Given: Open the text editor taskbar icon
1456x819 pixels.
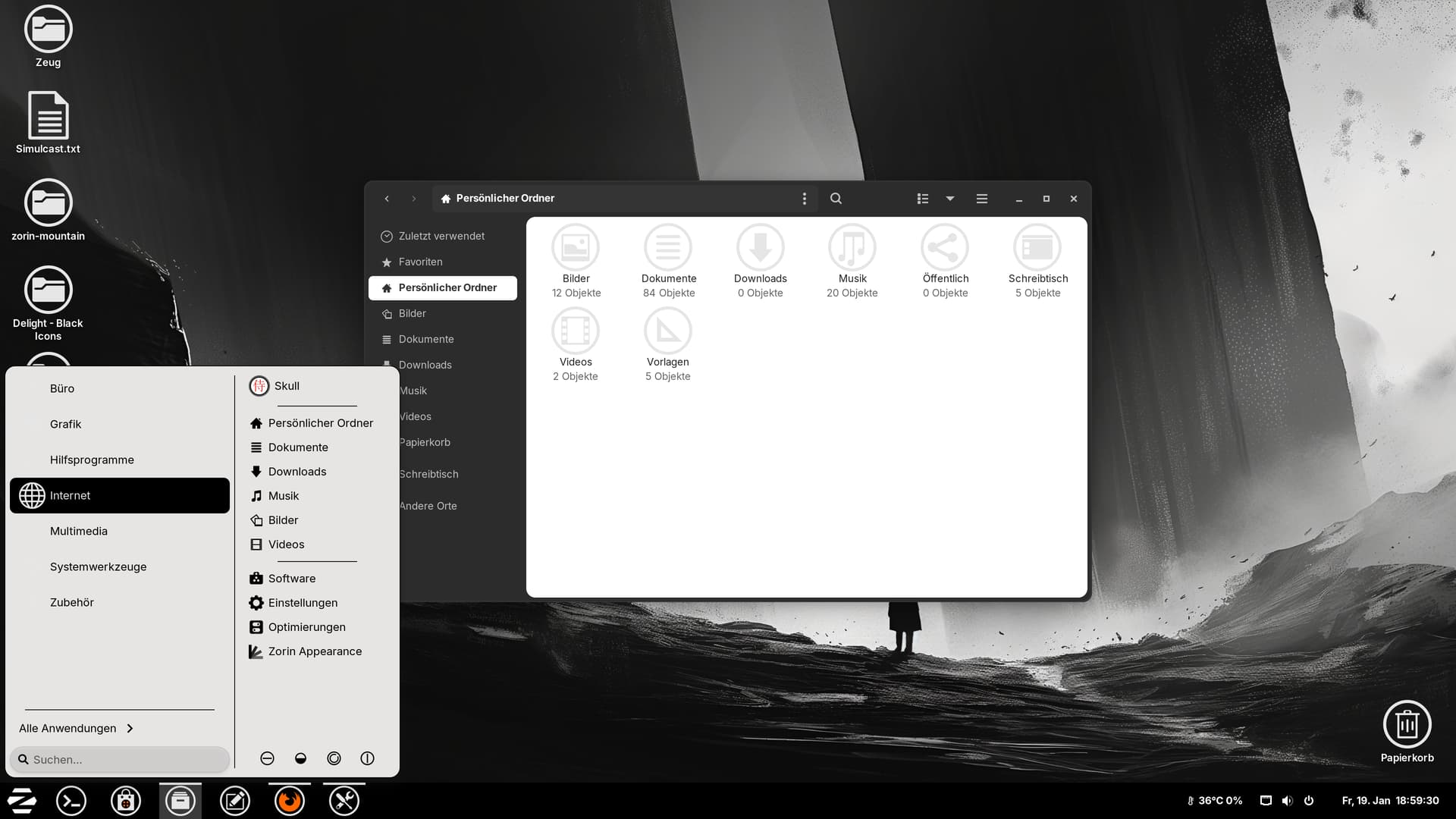Looking at the screenshot, I should pos(235,801).
